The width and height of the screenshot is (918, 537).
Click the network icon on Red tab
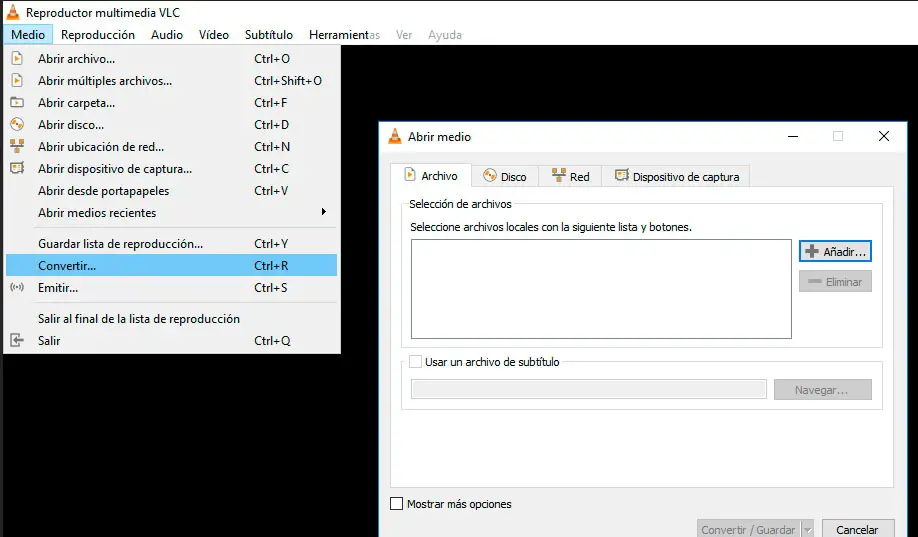point(559,175)
